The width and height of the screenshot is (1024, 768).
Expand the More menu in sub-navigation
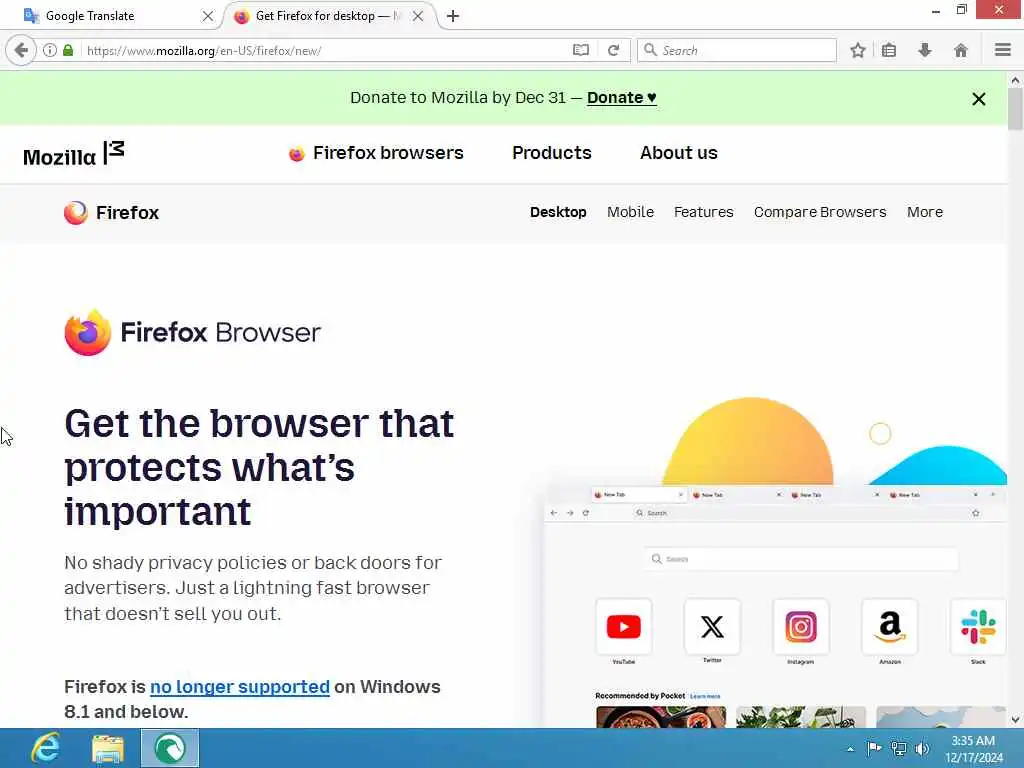925,212
